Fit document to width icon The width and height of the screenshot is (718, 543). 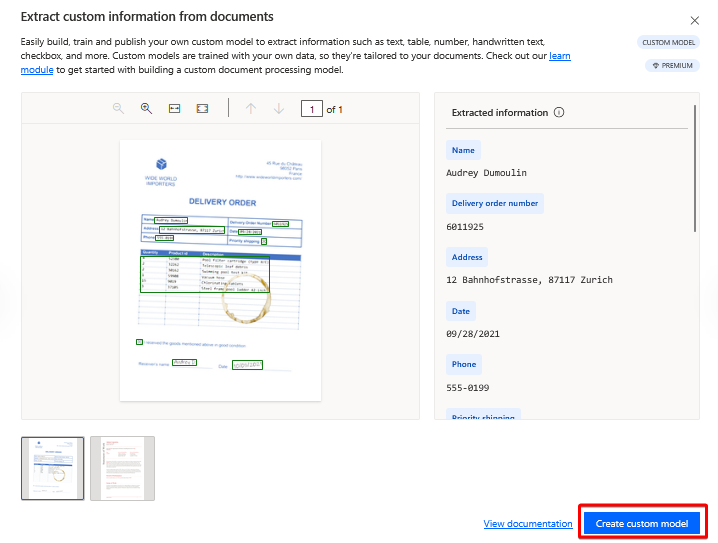point(174,109)
